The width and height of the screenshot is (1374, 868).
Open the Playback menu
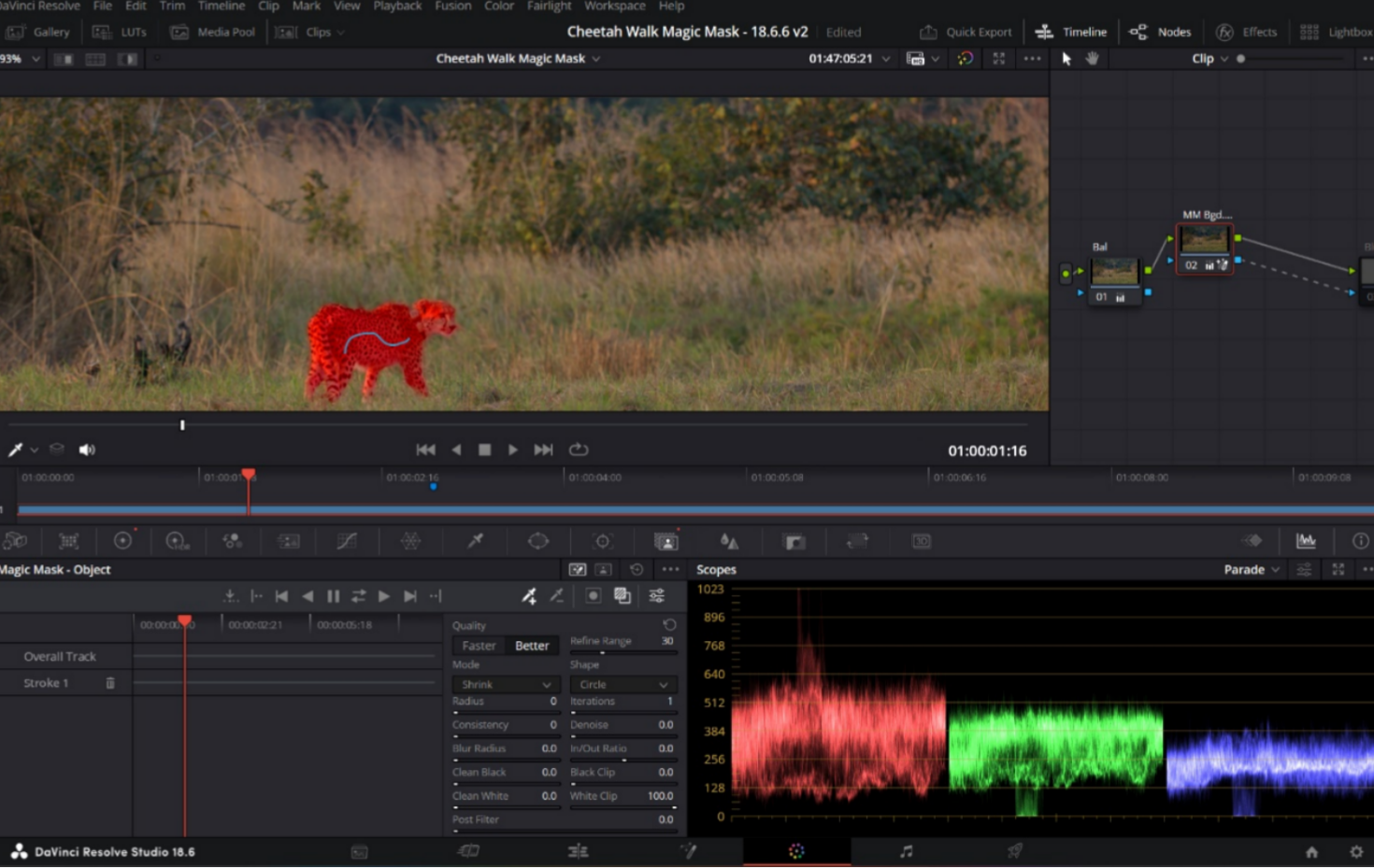click(x=397, y=6)
